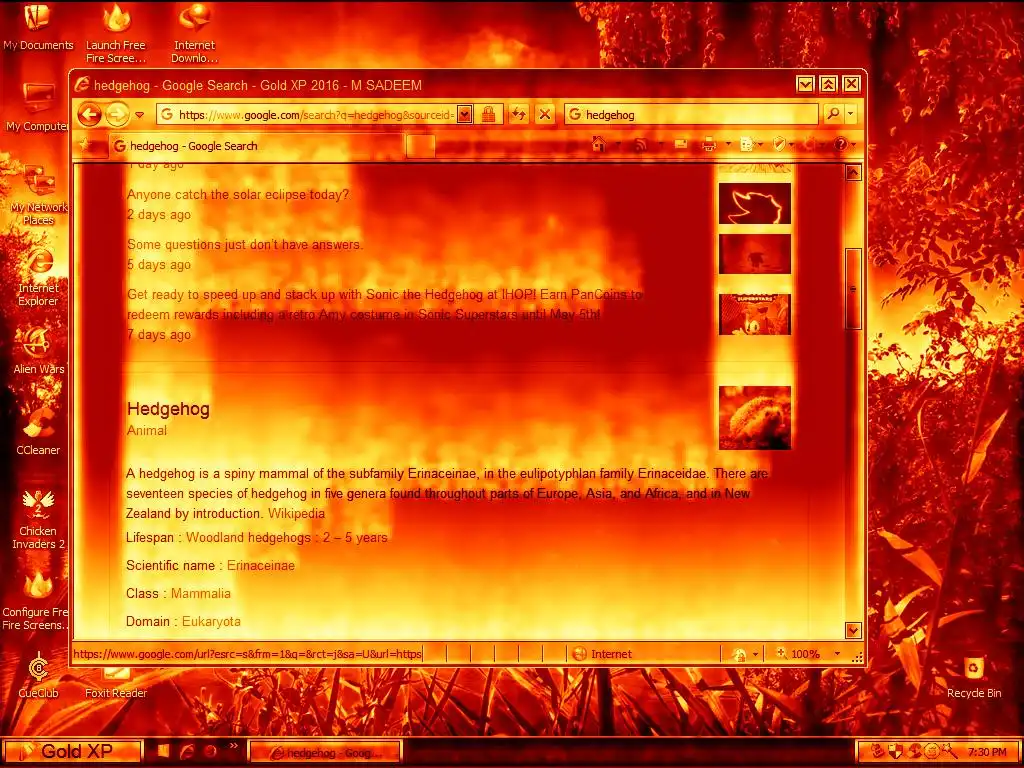This screenshot has height=768, width=1024.
Task: Open the Recycle Bin desktop icon
Action: coord(974,678)
